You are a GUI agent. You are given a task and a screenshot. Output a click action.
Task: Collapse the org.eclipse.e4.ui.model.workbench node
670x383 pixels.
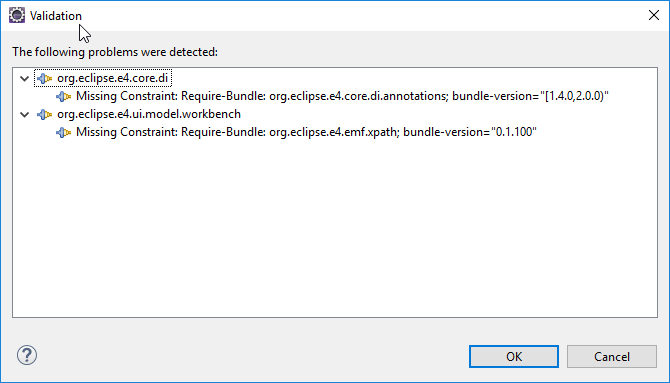25,115
